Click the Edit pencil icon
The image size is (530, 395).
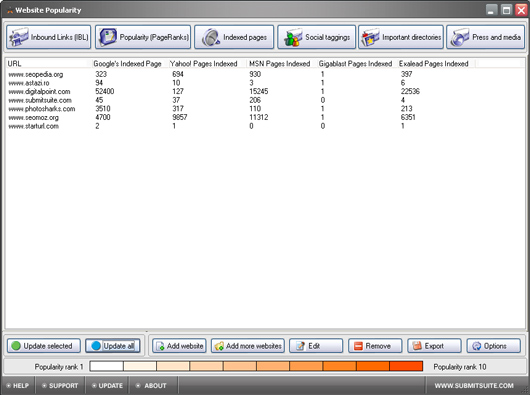(x=300, y=346)
